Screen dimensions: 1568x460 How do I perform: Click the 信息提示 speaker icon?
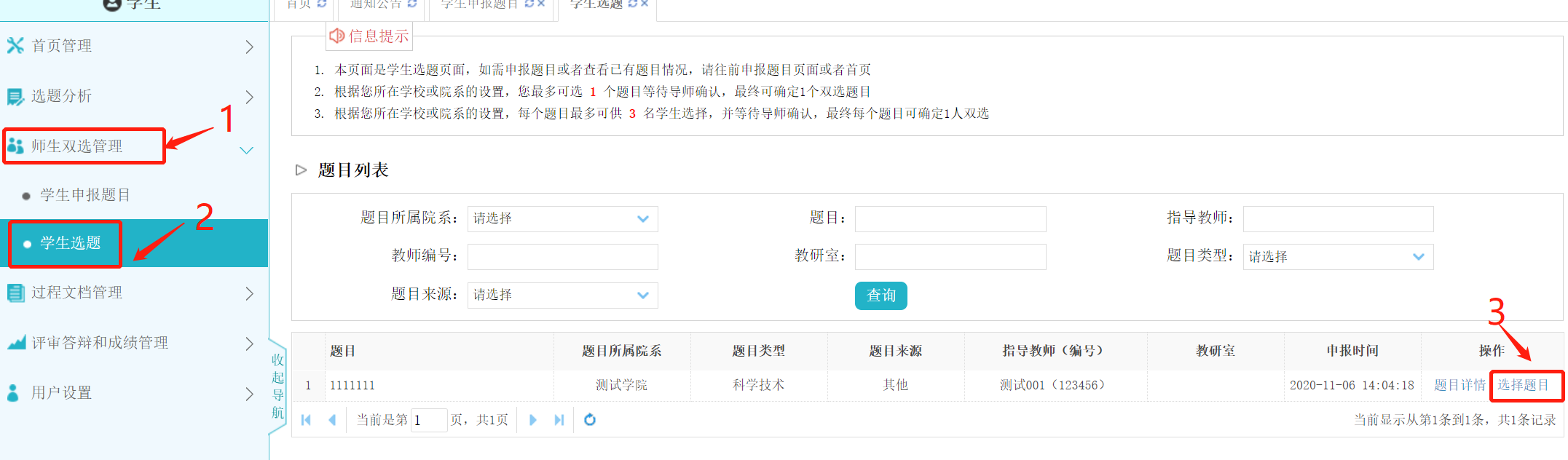click(336, 36)
